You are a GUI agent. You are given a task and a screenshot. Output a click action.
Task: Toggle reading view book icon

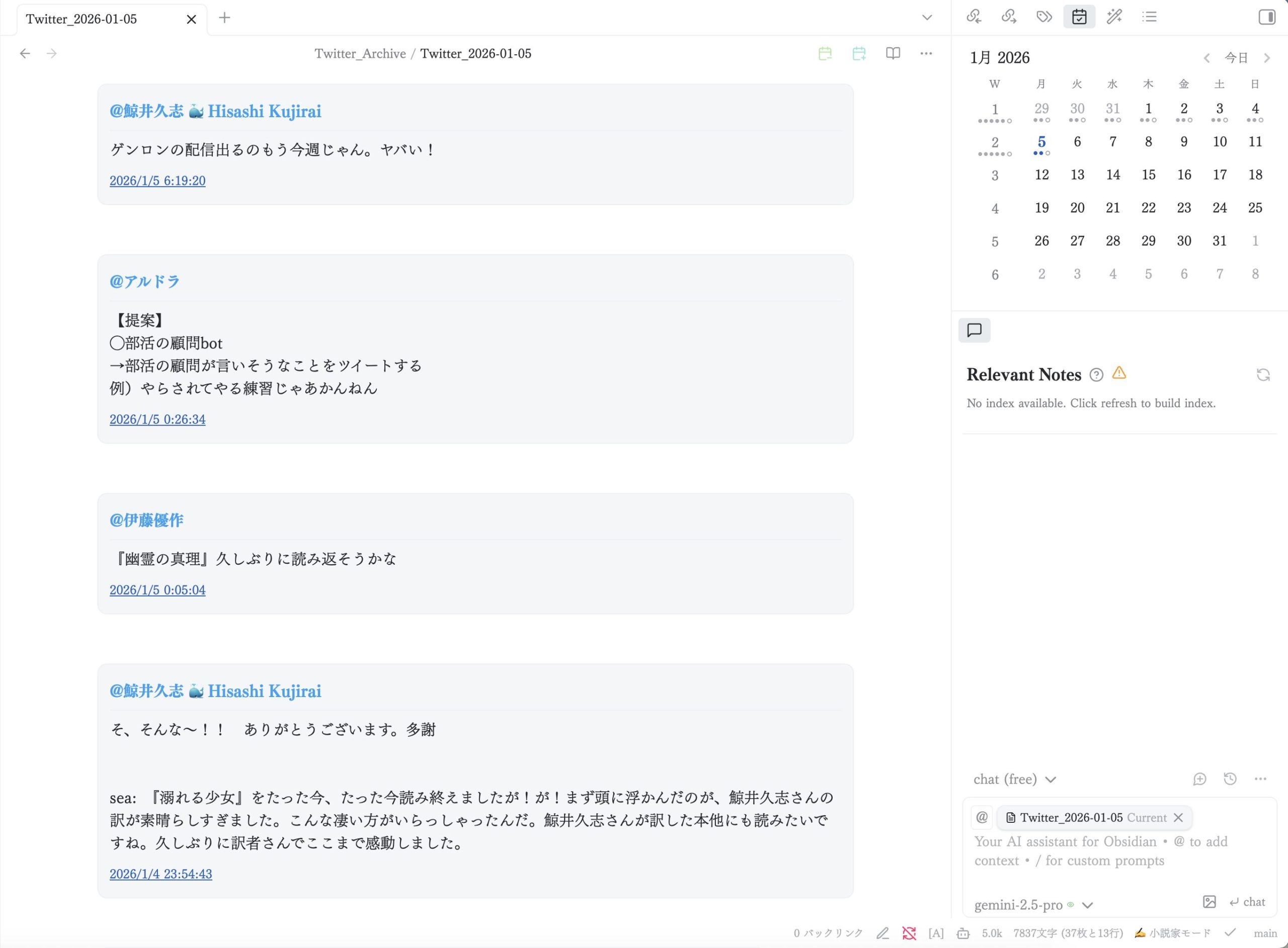click(893, 53)
